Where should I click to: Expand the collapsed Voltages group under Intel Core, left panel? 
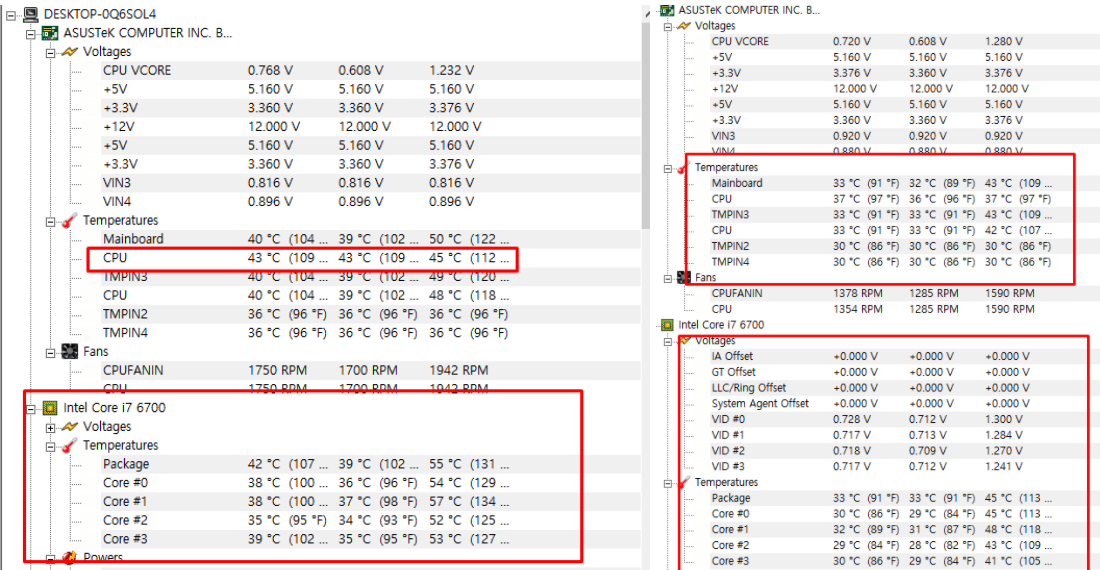(x=51, y=428)
